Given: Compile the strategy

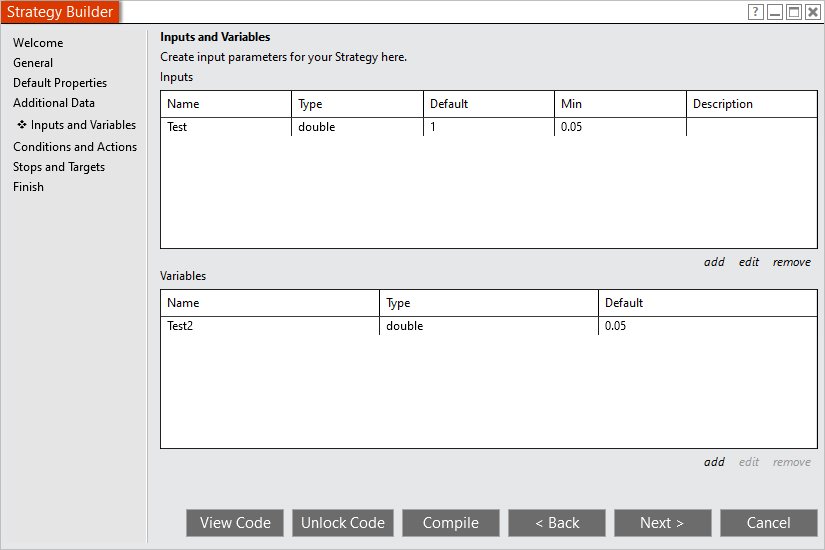Looking at the screenshot, I should point(451,523).
